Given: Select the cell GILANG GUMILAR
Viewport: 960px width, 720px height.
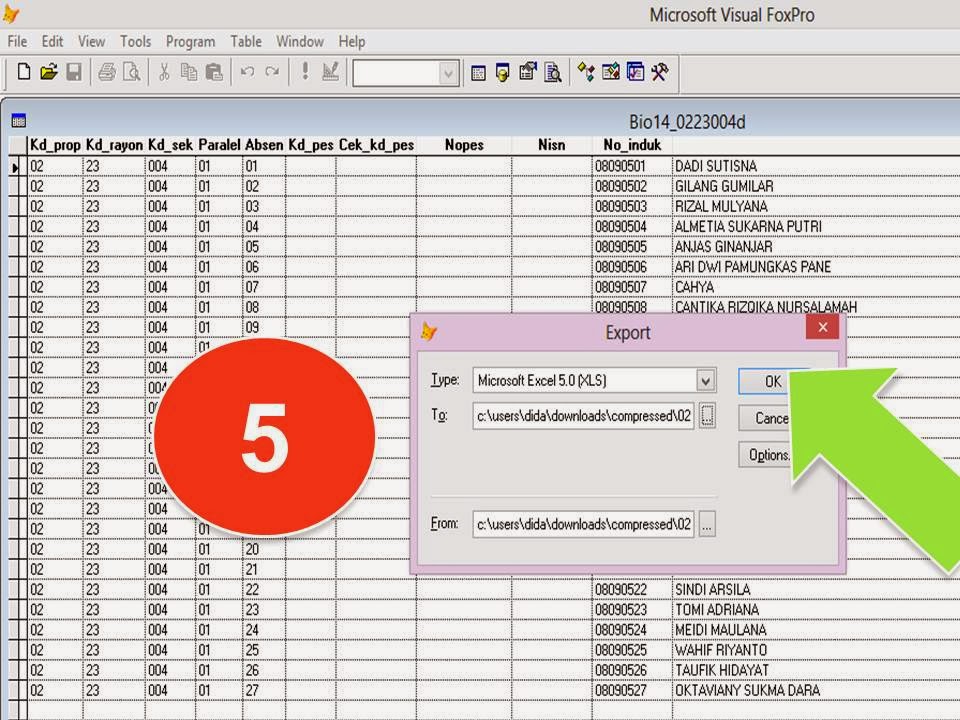Looking at the screenshot, I should point(724,186).
